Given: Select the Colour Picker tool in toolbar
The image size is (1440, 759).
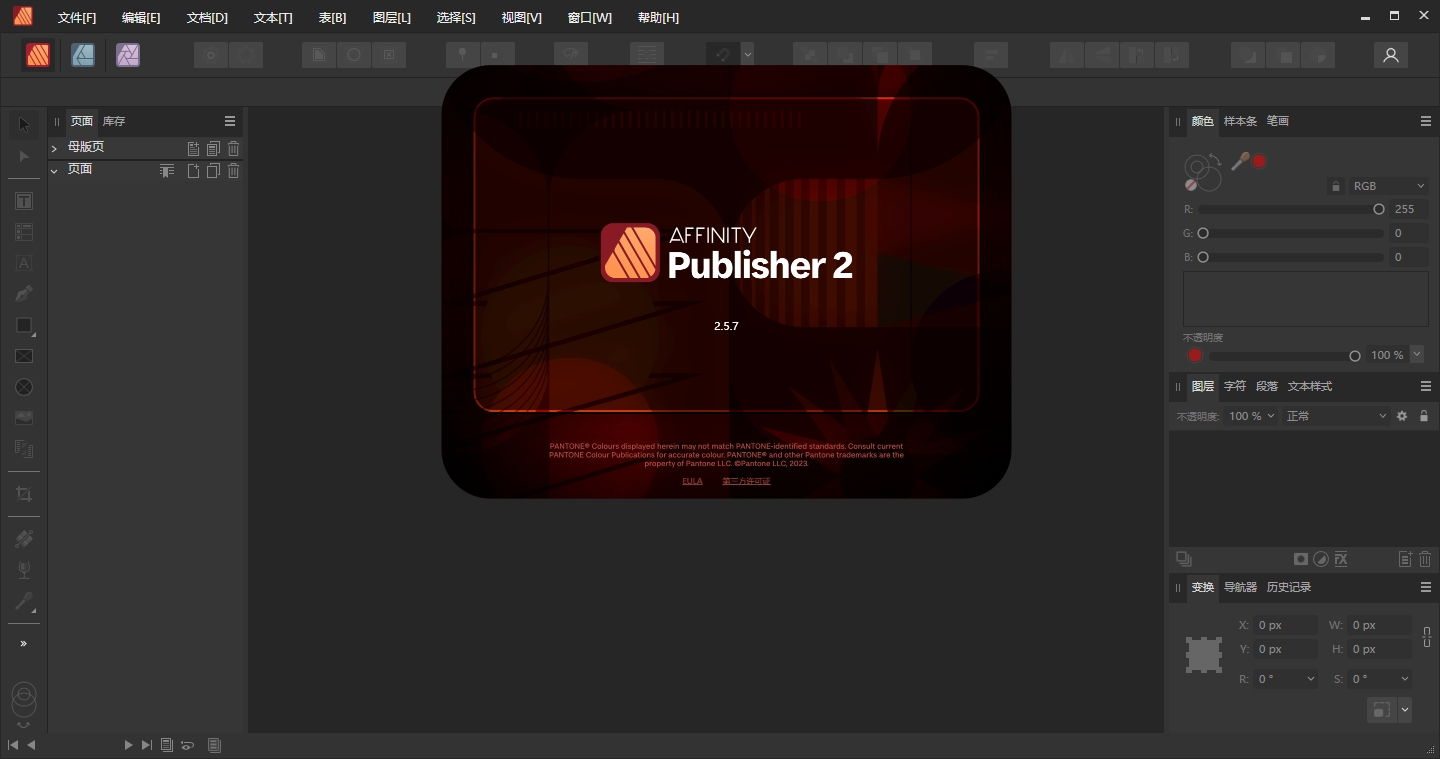Looking at the screenshot, I should pyautogui.click(x=24, y=601).
